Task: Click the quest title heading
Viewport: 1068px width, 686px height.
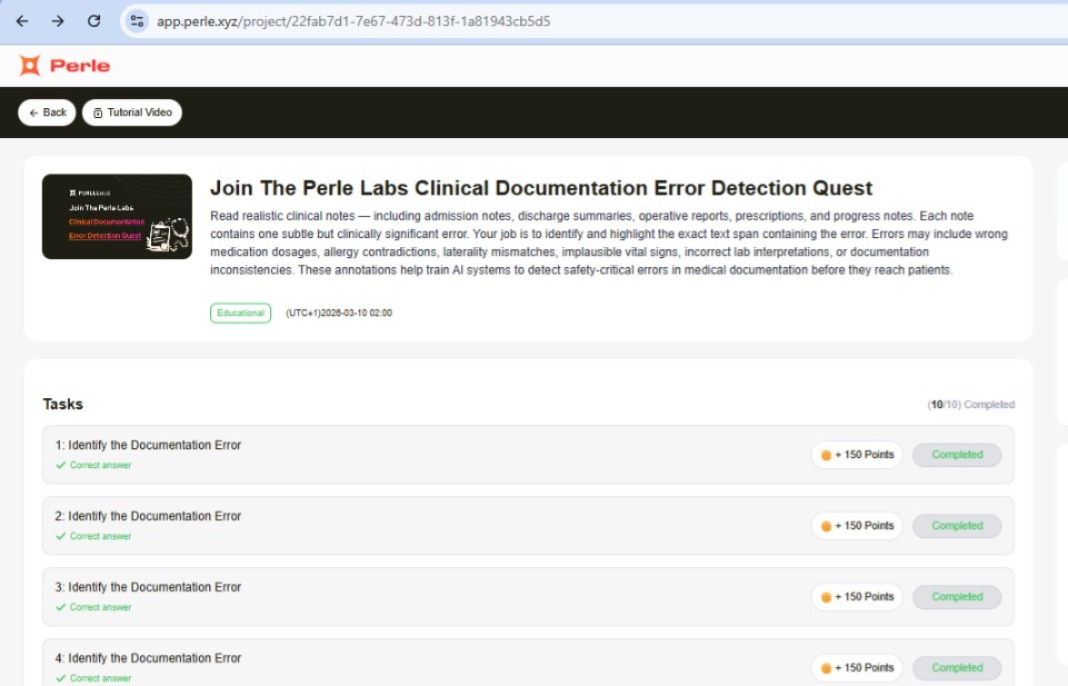Action: (x=541, y=188)
